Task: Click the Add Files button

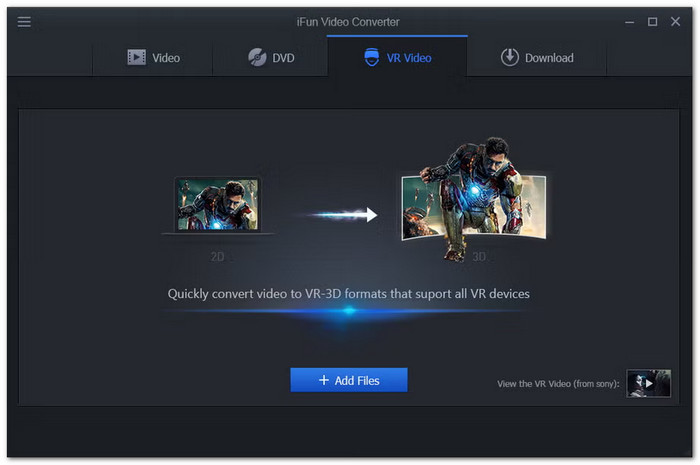Action: point(349,380)
